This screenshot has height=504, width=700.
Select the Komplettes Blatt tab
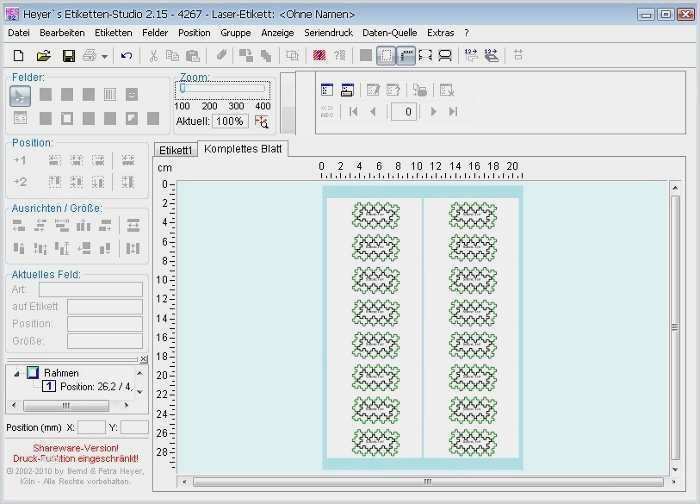click(x=243, y=149)
